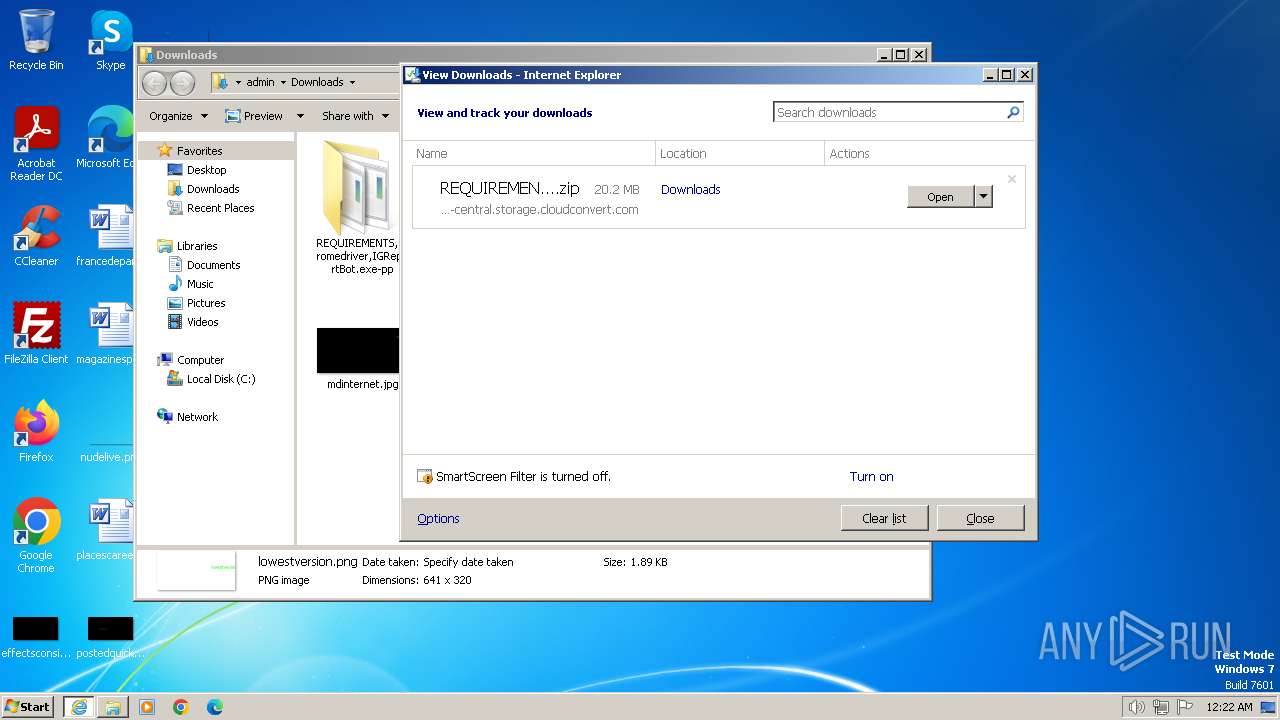Open Recent Places in navigation pane
This screenshot has height=720, width=1280.
(x=220, y=208)
